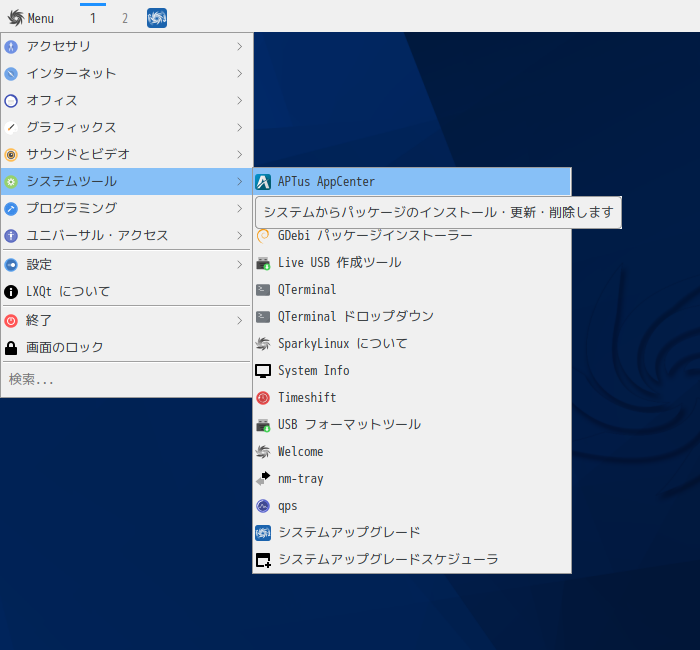This screenshot has height=650, width=700.
Task: Expand the グラフィックス submenu arrow
Action: pos(240,128)
